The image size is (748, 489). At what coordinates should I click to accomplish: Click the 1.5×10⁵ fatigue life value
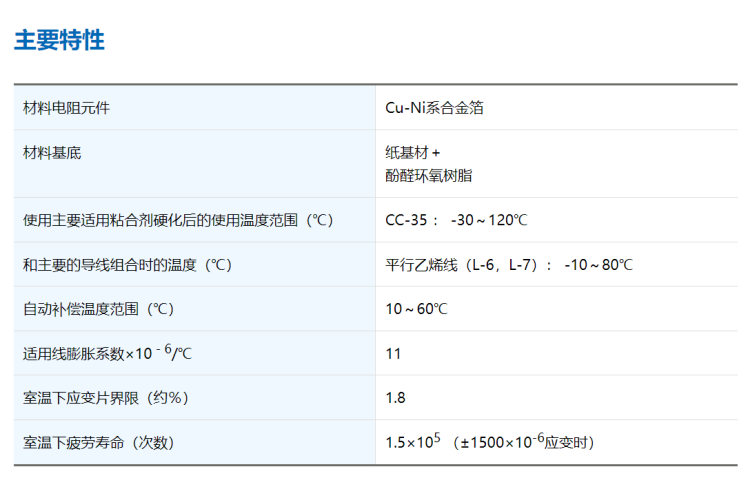[x=413, y=441]
